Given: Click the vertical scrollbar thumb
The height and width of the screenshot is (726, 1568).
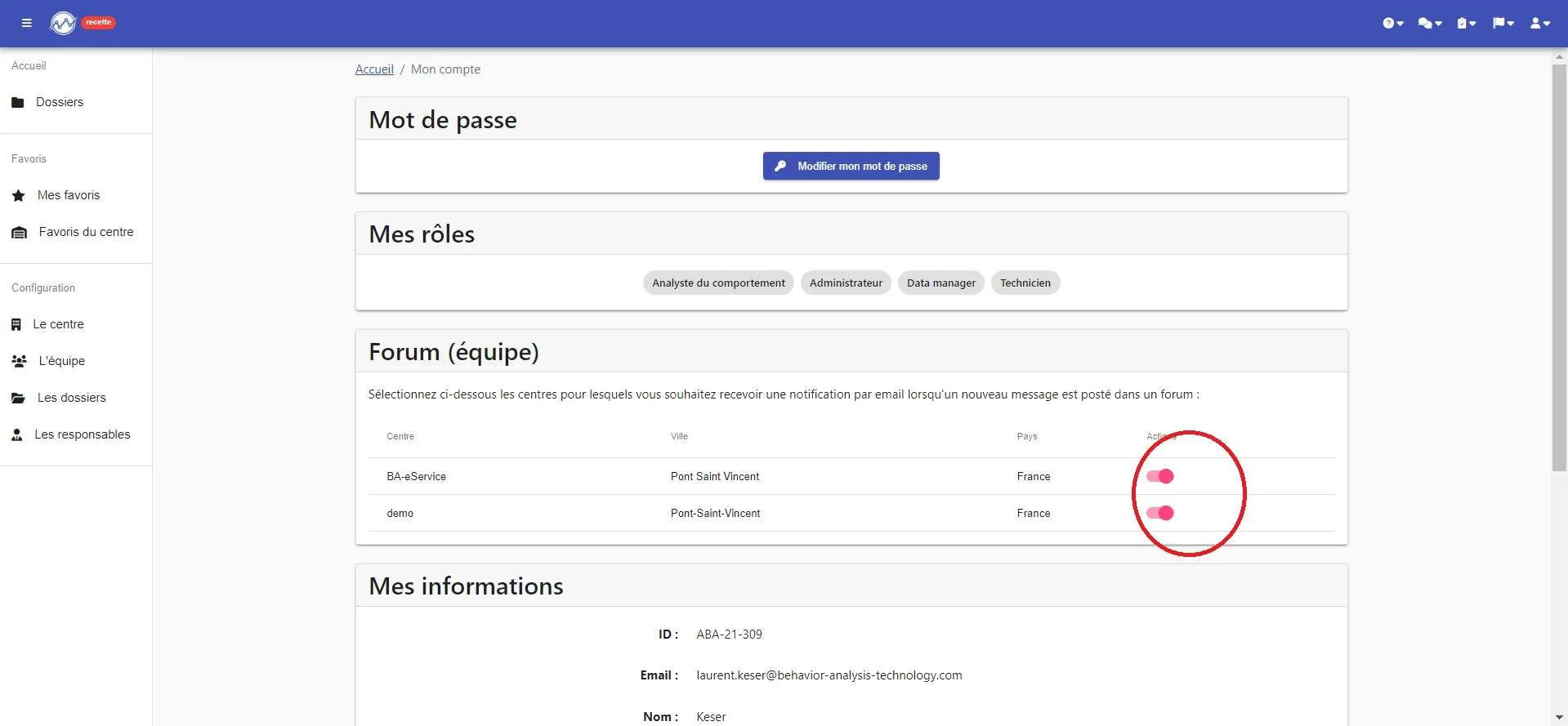Looking at the screenshot, I should [1560, 267].
